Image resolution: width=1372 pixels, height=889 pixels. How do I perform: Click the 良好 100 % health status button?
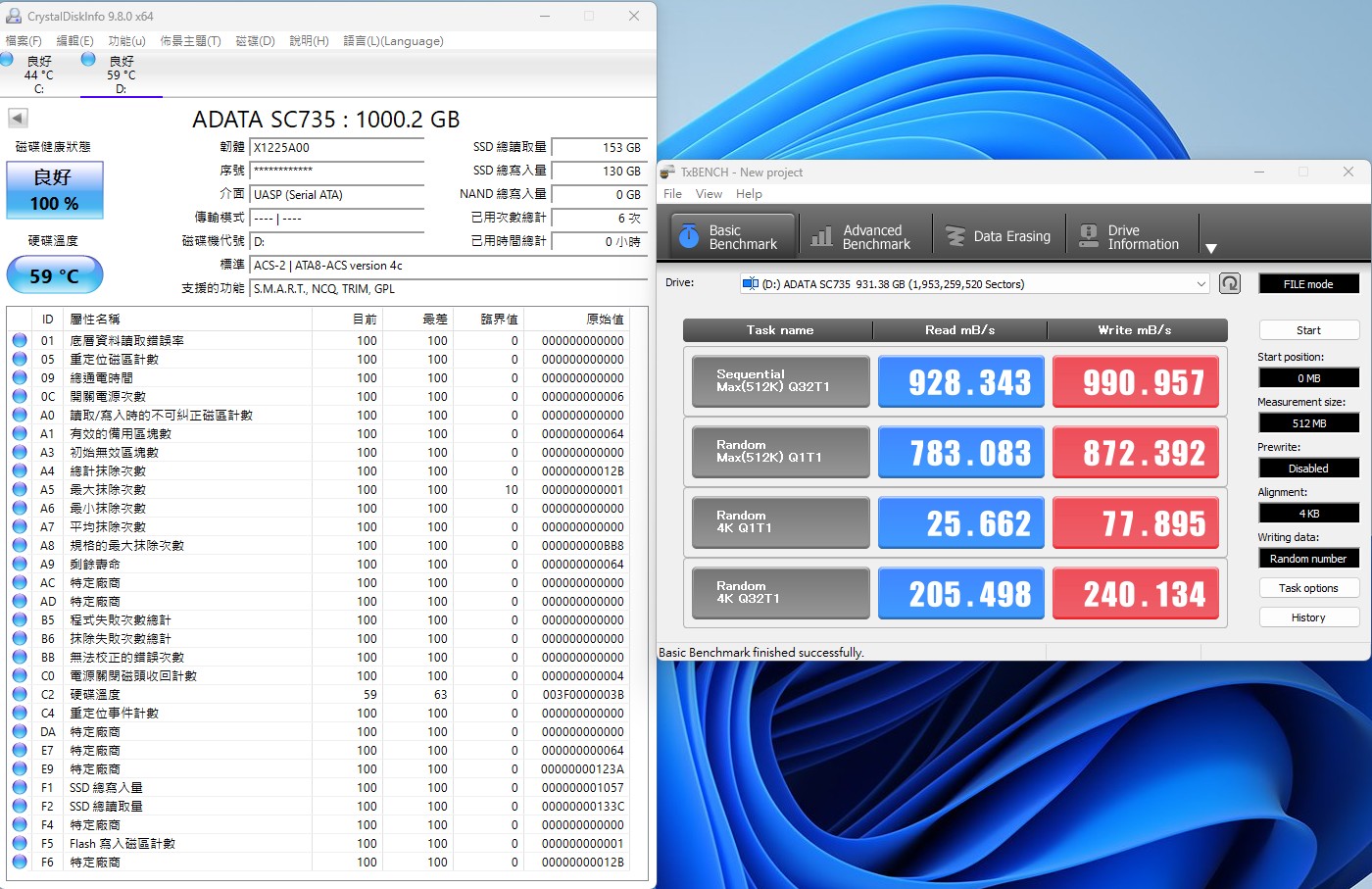(x=55, y=190)
